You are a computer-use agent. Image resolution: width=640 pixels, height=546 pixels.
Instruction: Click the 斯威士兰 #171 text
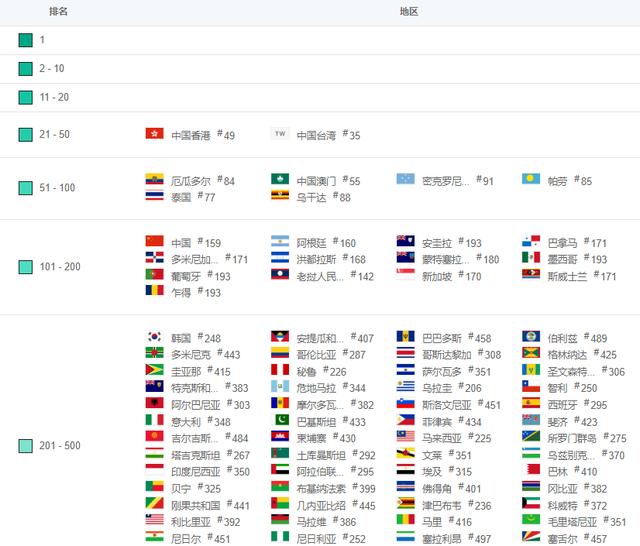[x=582, y=276]
